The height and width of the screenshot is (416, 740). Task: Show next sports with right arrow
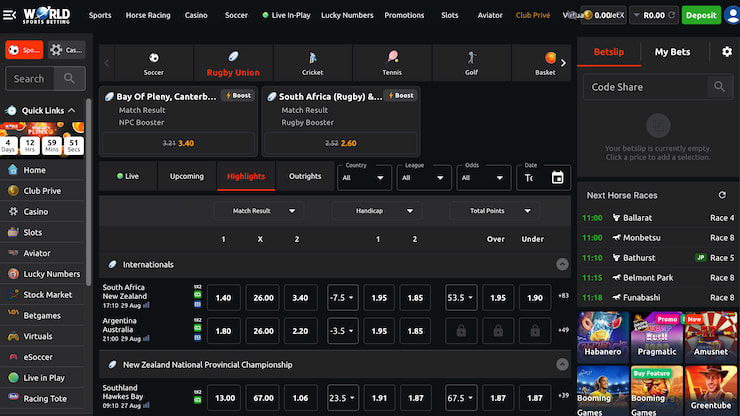[x=563, y=63]
